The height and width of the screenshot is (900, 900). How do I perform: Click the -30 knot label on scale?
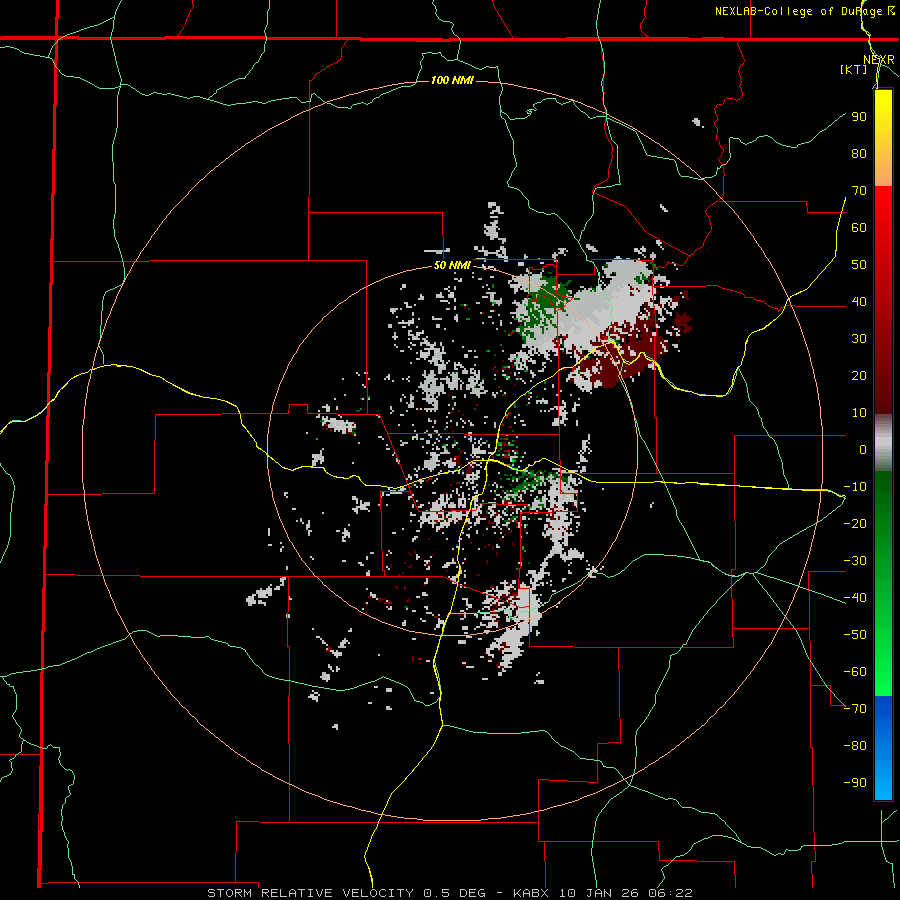point(855,561)
